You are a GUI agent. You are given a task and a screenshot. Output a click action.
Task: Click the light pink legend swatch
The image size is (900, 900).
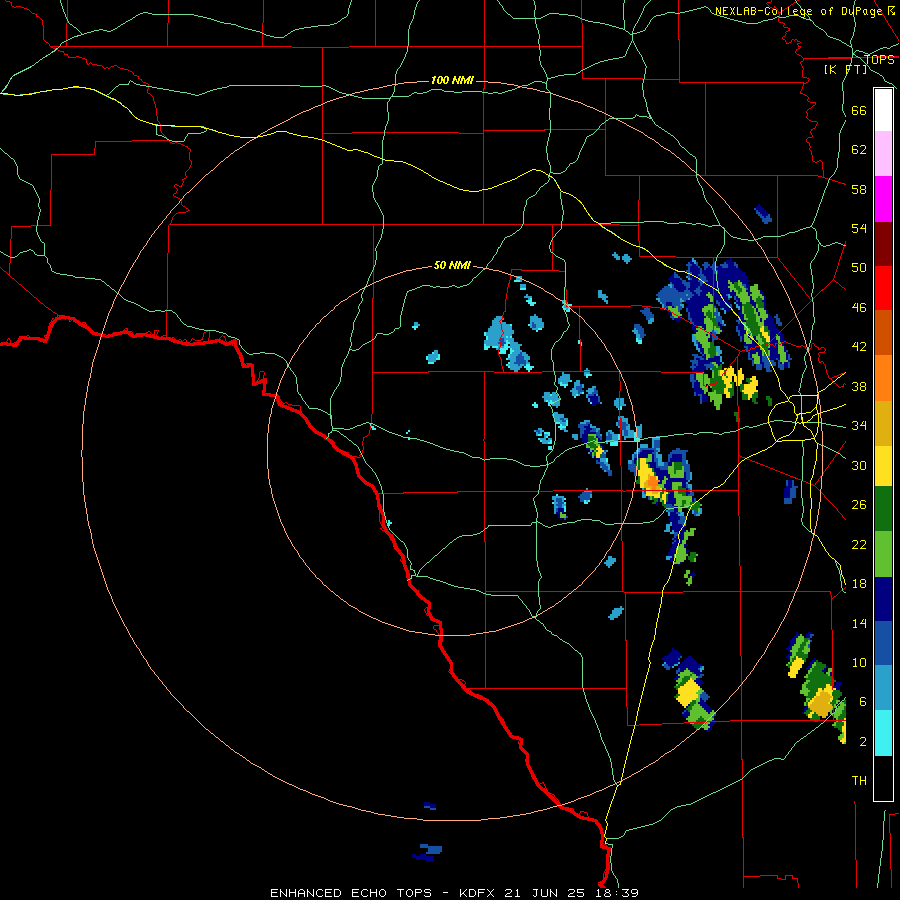click(x=883, y=154)
